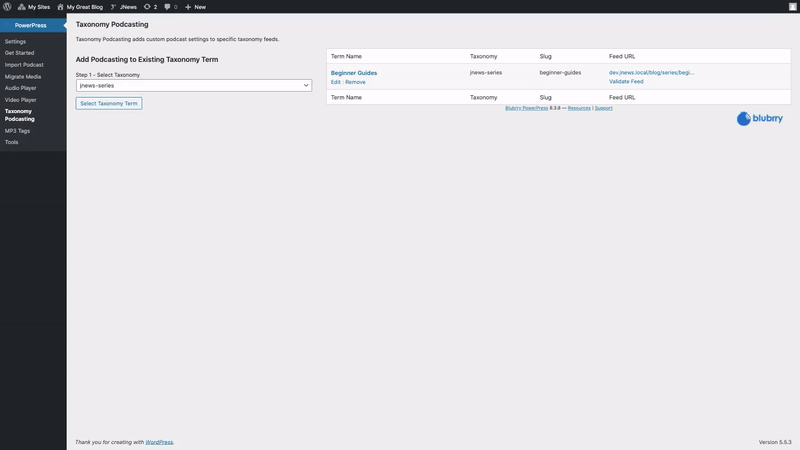Click the Blubrry logo
This screenshot has height=450, width=800.
pyautogui.click(x=758, y=119)
